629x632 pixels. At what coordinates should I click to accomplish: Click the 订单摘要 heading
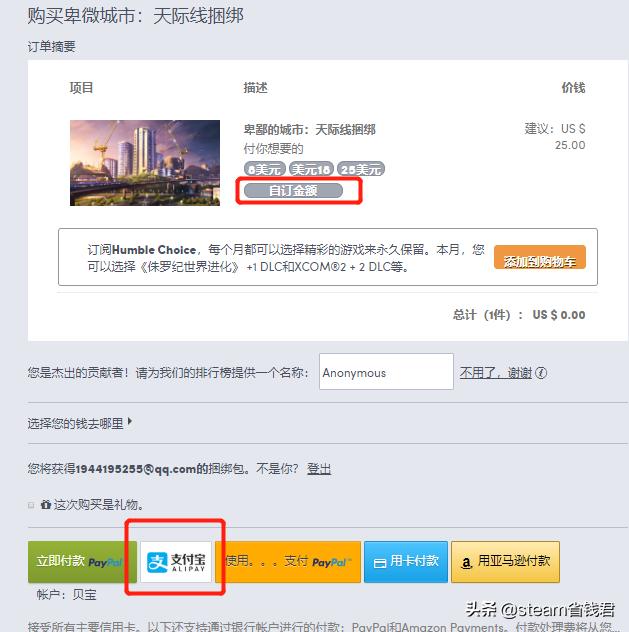point(51,47)
